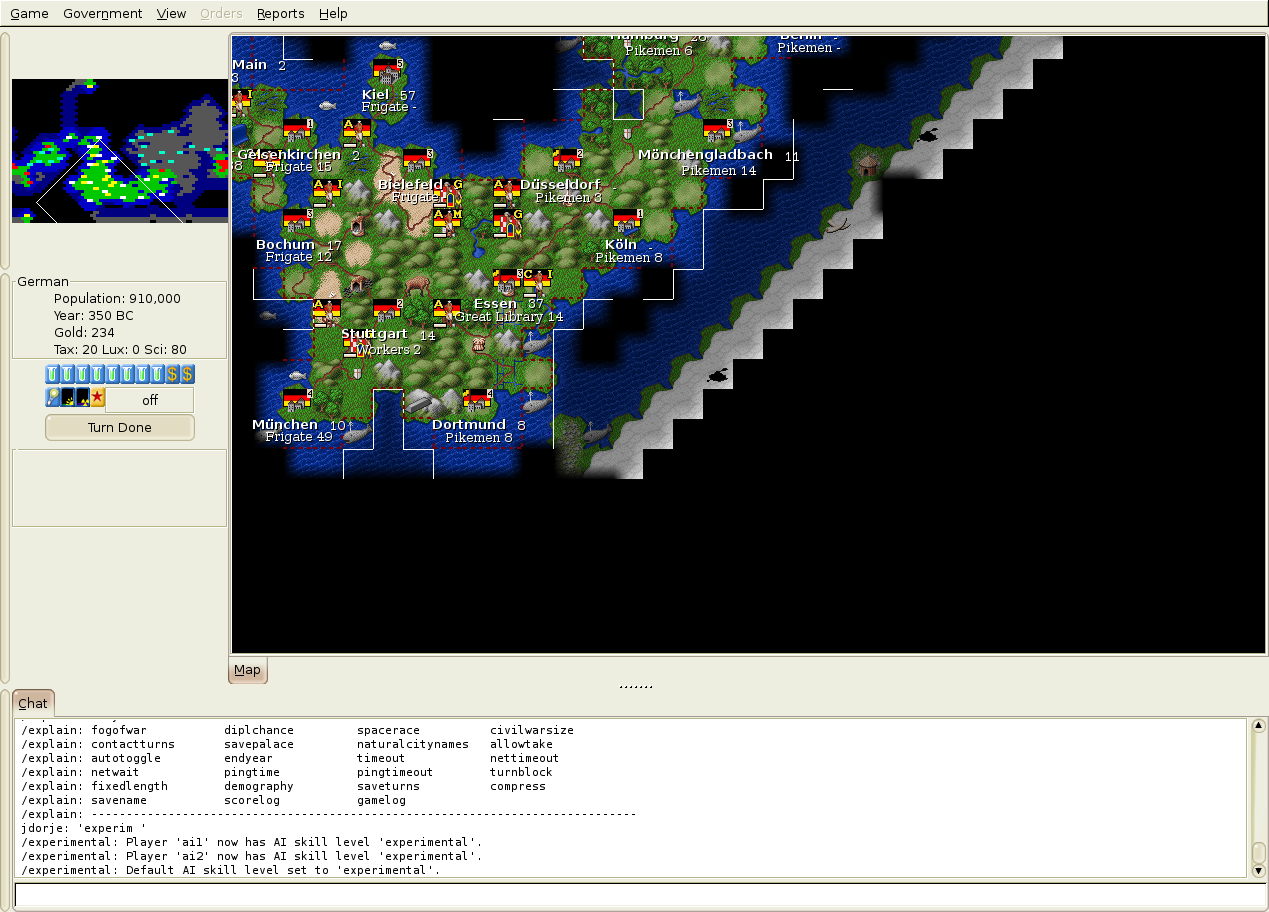Image resolution: width=1269 pixels, height=912 pixels.
Task: Select the unit right of Gelsenkirchen city
Action: tap(358, 132)
